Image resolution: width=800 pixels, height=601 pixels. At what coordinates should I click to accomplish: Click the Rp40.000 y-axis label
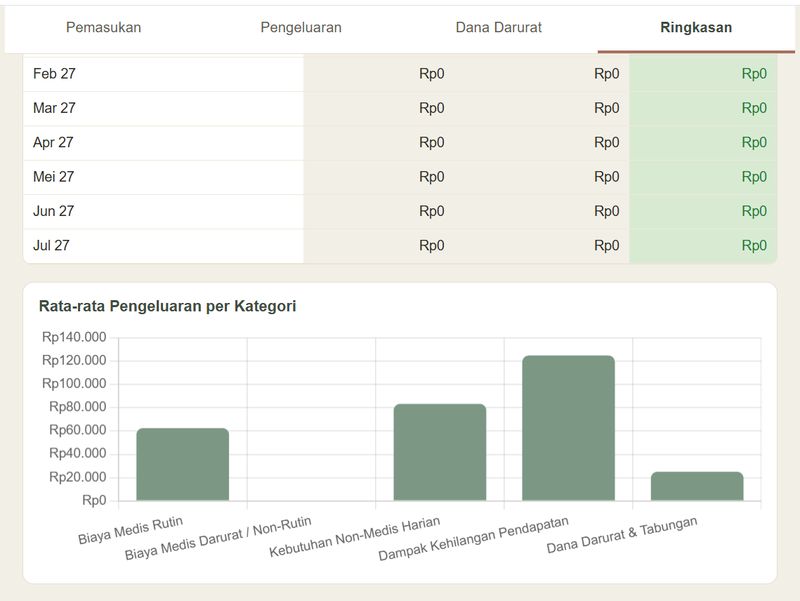point(78,454)
